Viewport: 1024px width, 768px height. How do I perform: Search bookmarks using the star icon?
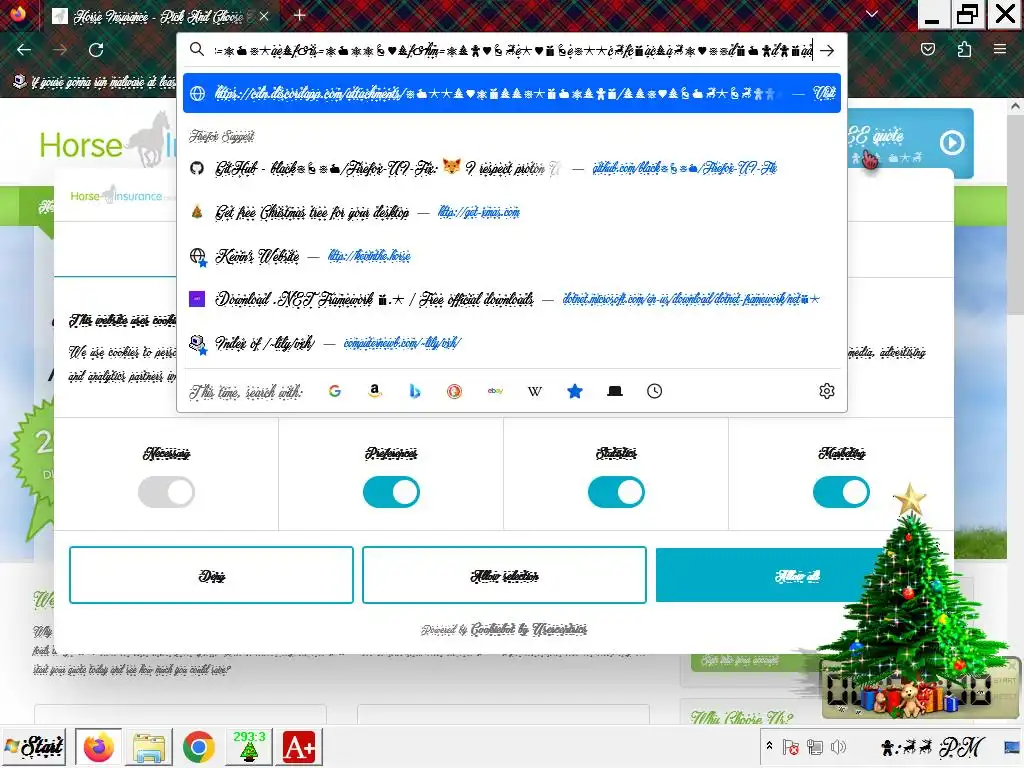pyautogui.click(x=575, y=391)
